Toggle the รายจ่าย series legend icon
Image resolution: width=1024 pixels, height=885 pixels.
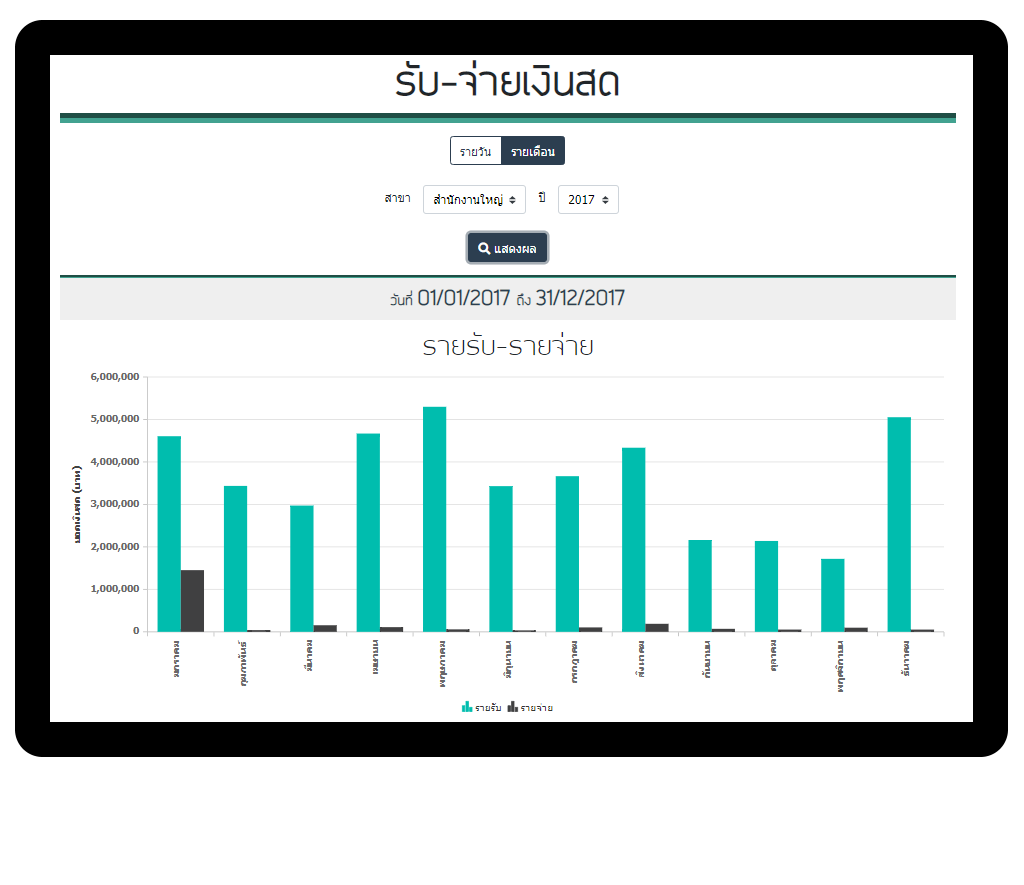512,707
